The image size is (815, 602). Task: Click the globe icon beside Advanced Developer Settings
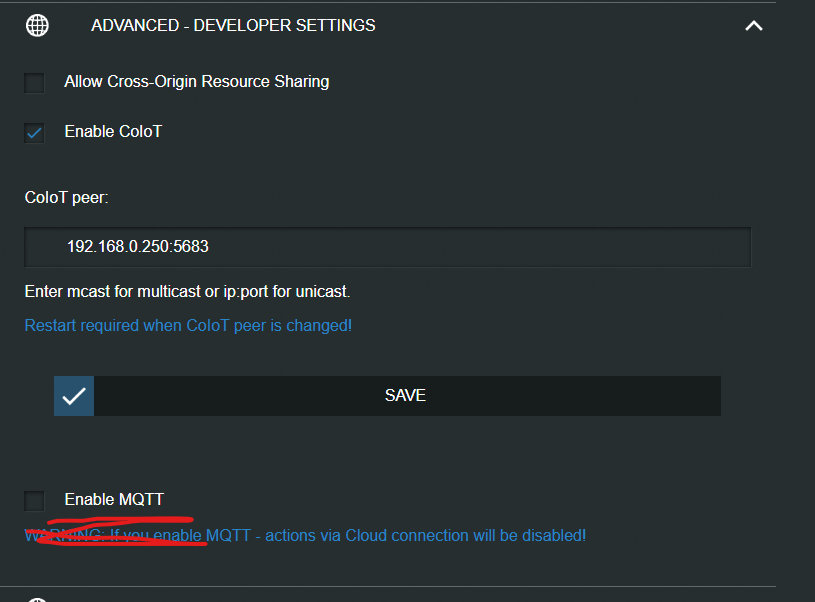(37, 25)
